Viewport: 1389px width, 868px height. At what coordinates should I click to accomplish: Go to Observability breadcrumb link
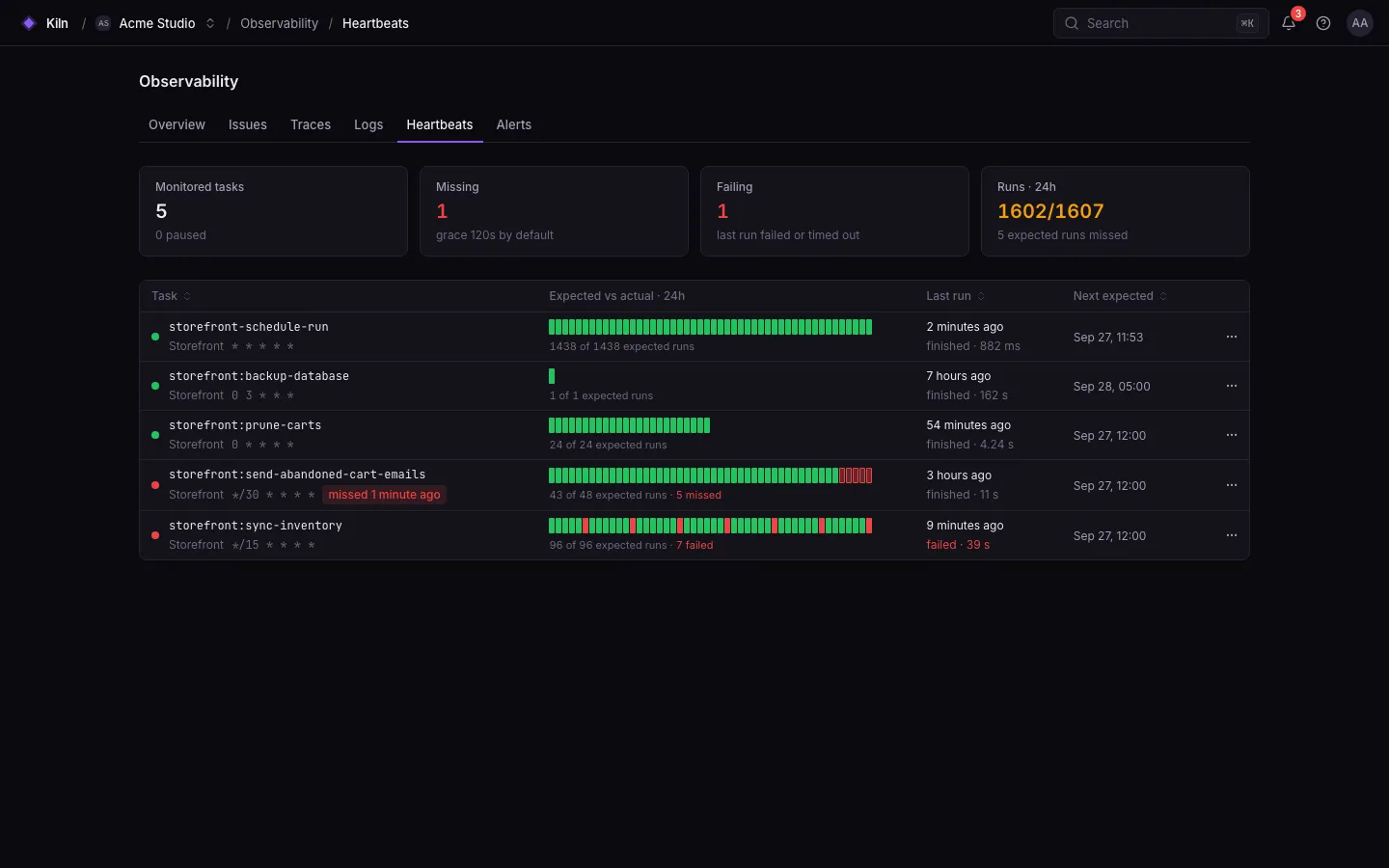point(279,23)
